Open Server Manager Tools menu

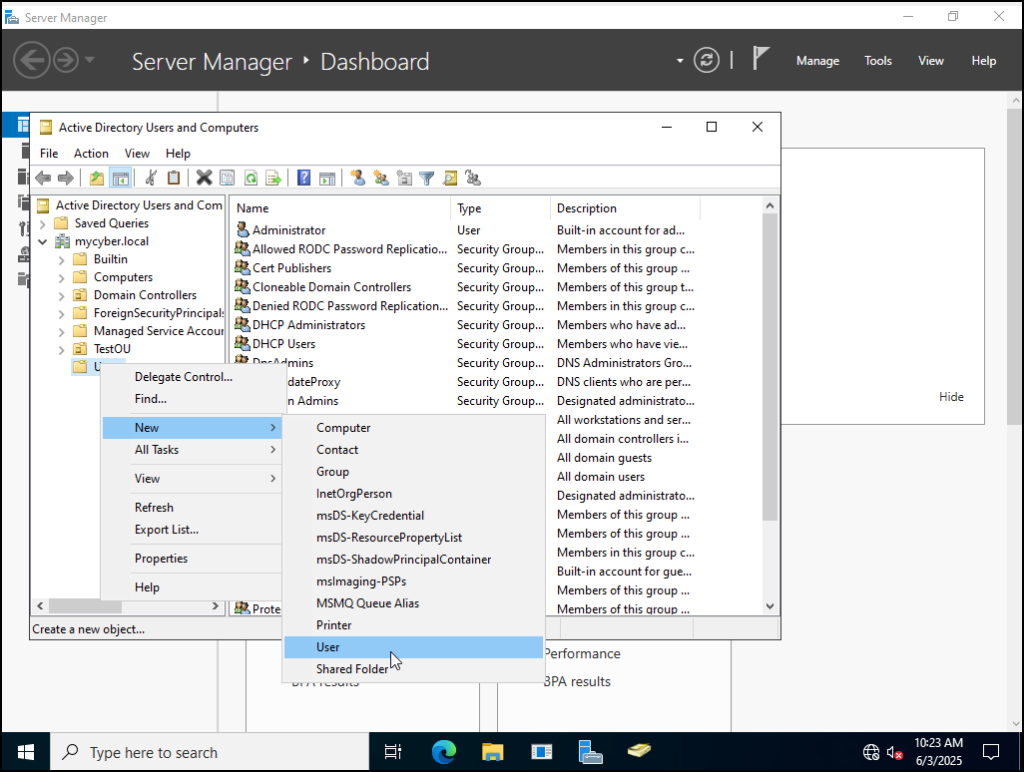(x=878, y=61)
